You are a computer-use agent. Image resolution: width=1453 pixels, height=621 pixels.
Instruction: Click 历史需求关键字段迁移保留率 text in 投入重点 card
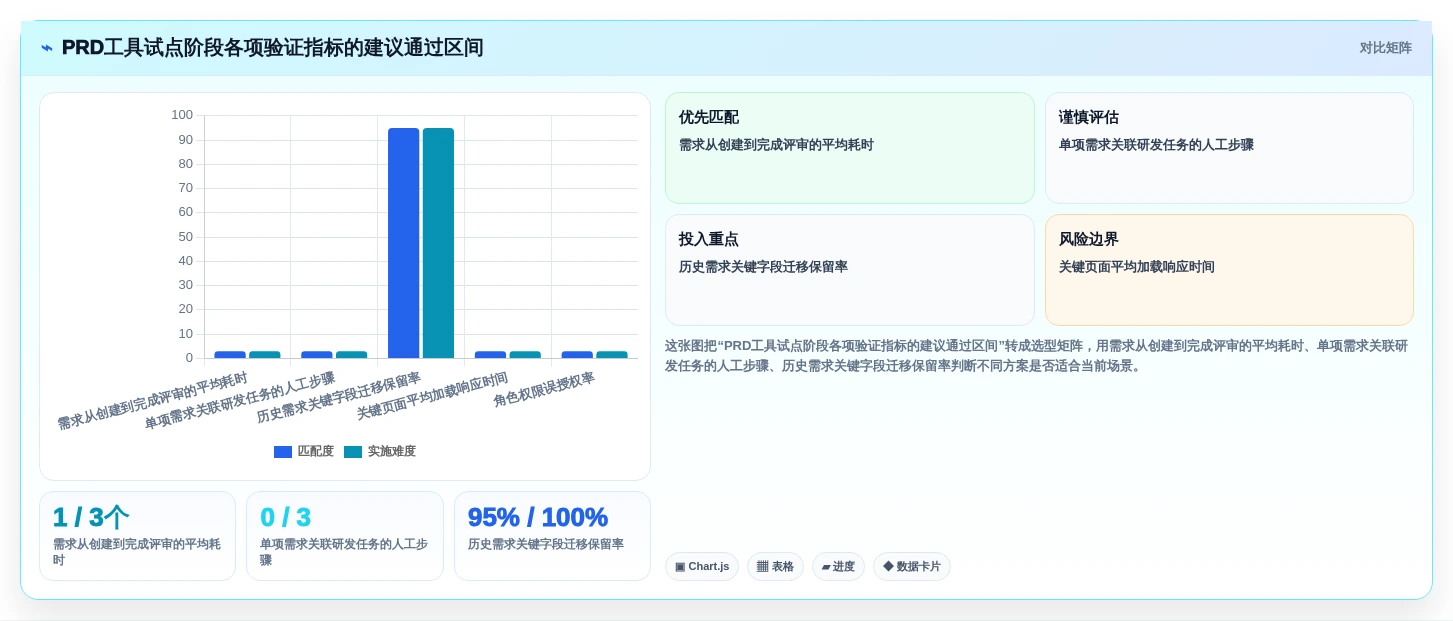[763, 267]
